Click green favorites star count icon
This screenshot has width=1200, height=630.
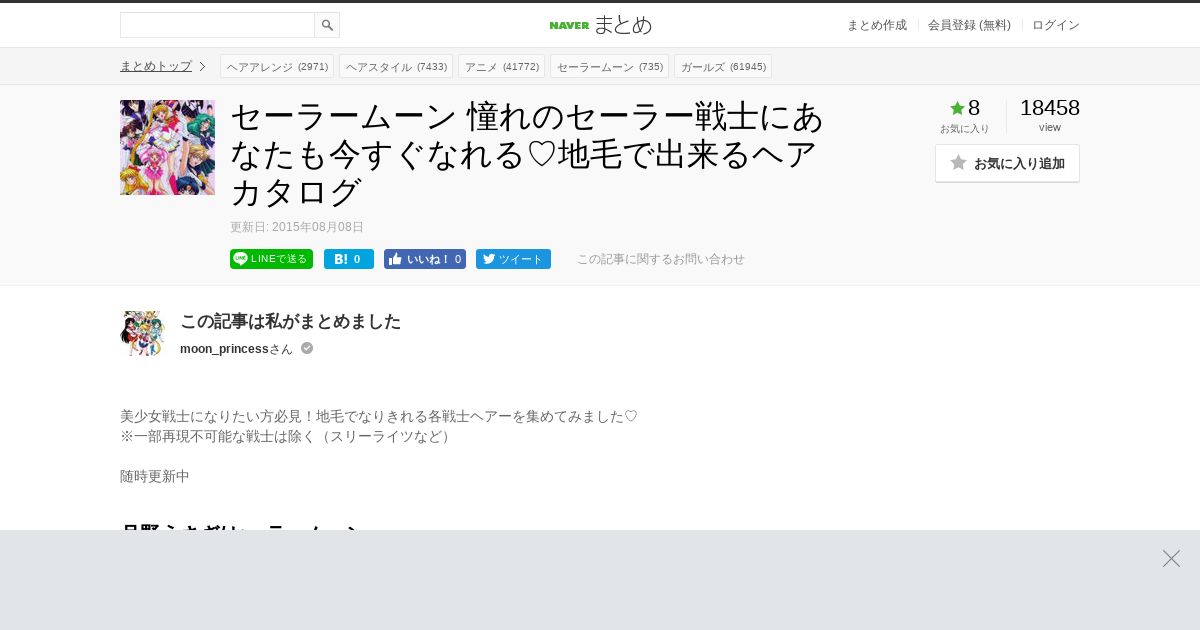(x=957, y=108)
